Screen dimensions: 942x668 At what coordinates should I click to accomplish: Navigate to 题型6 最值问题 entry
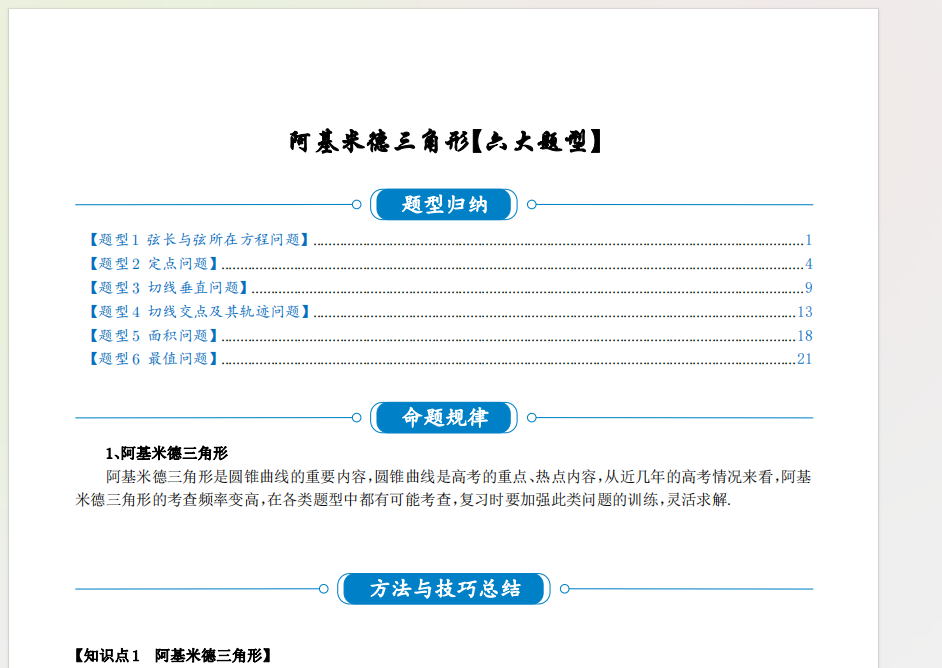tap(153, 359)
